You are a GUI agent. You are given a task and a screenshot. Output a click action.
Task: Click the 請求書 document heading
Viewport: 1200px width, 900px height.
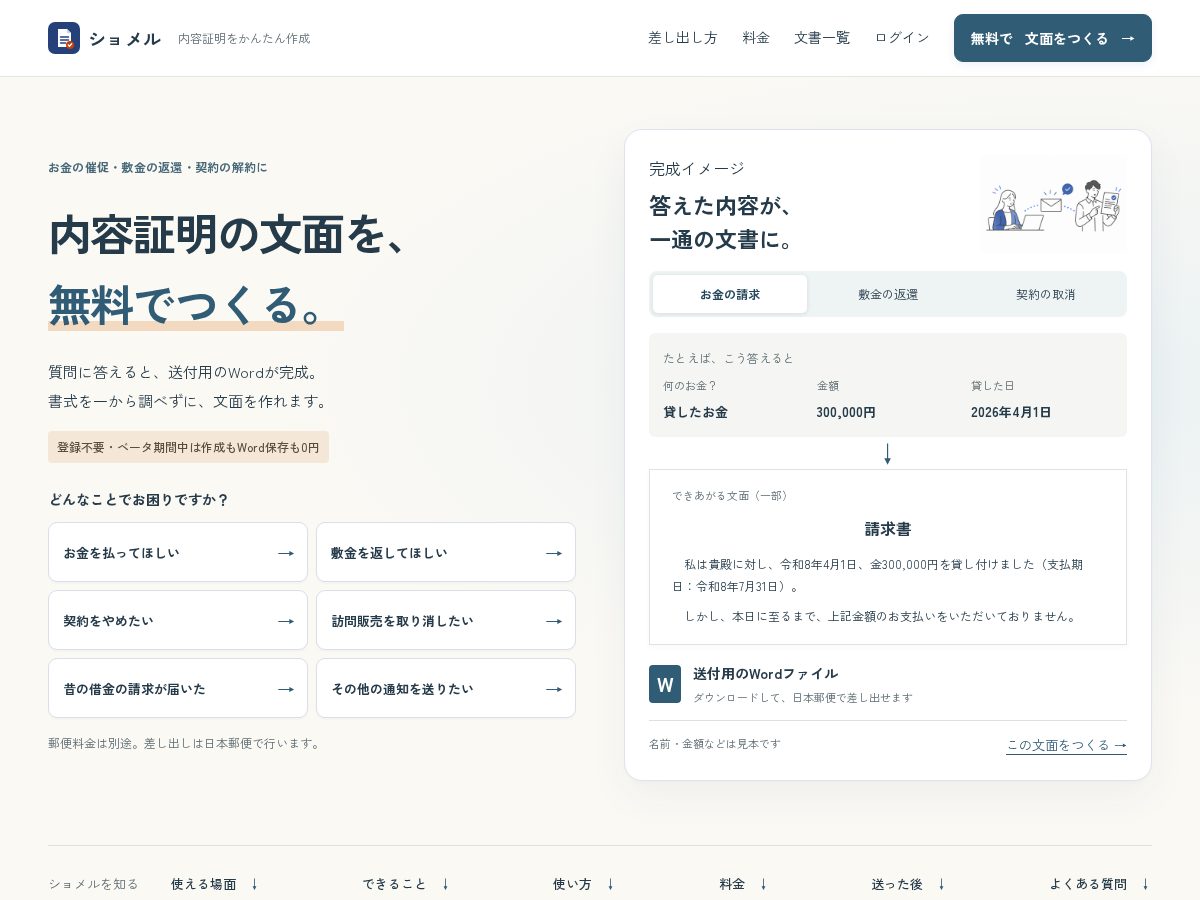point(888,529)
